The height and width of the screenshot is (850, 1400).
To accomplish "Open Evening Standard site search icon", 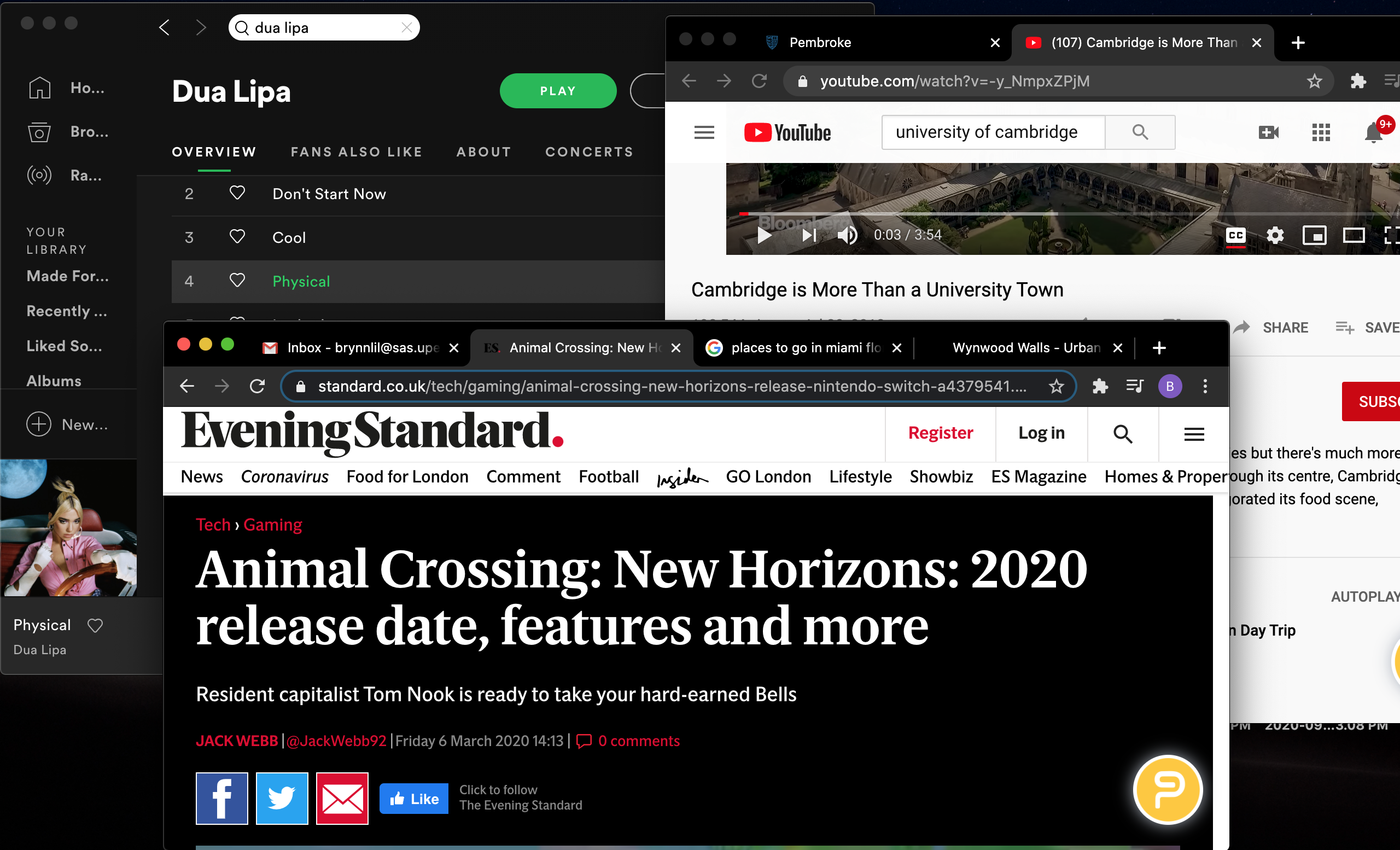I will coord(1123,434).
